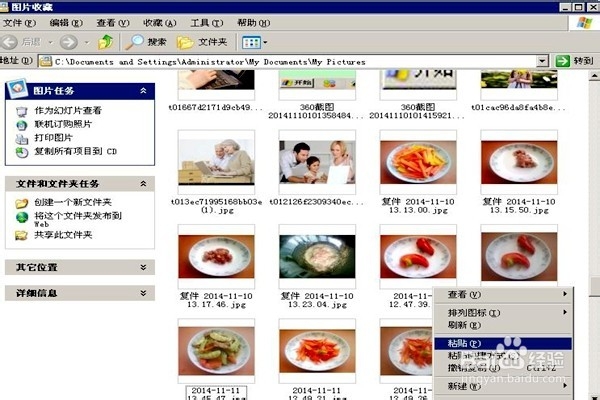The height and width of the screenshot is (400, 600).
Task: Click 创建一个新文件夹 link
Action: tap(73, 202)
